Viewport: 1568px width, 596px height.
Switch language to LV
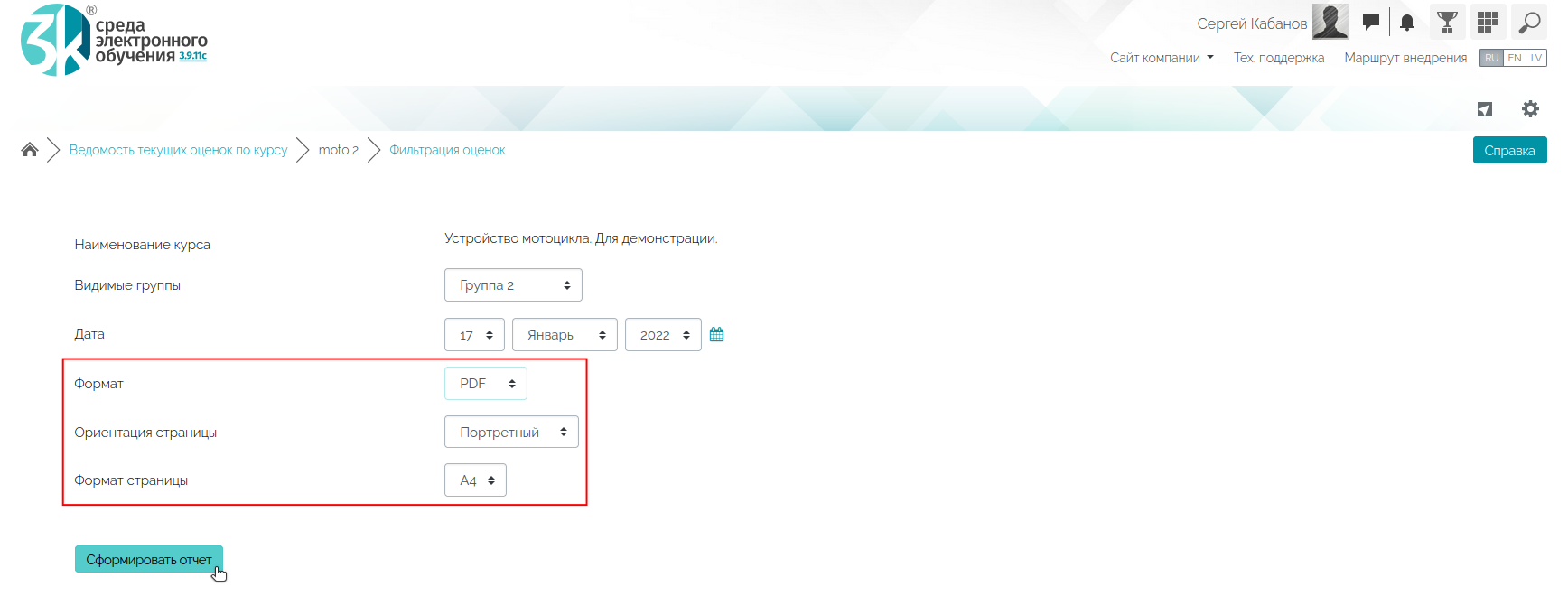1535,58
